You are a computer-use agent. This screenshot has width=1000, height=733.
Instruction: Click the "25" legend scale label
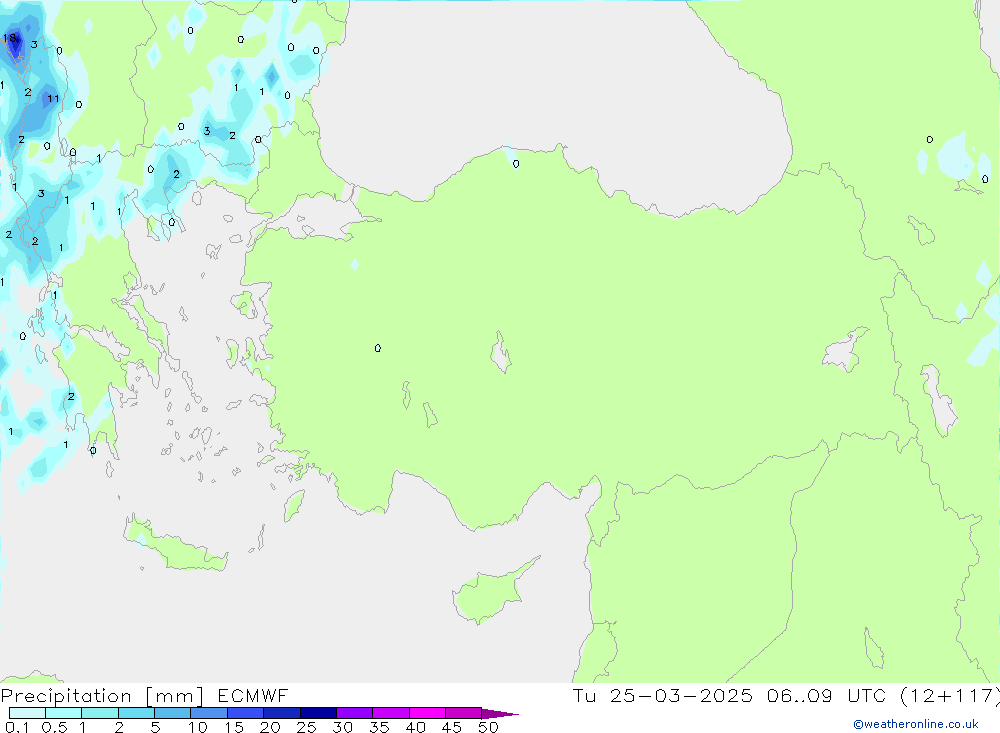pyautogui.click(x=307, y=727)
